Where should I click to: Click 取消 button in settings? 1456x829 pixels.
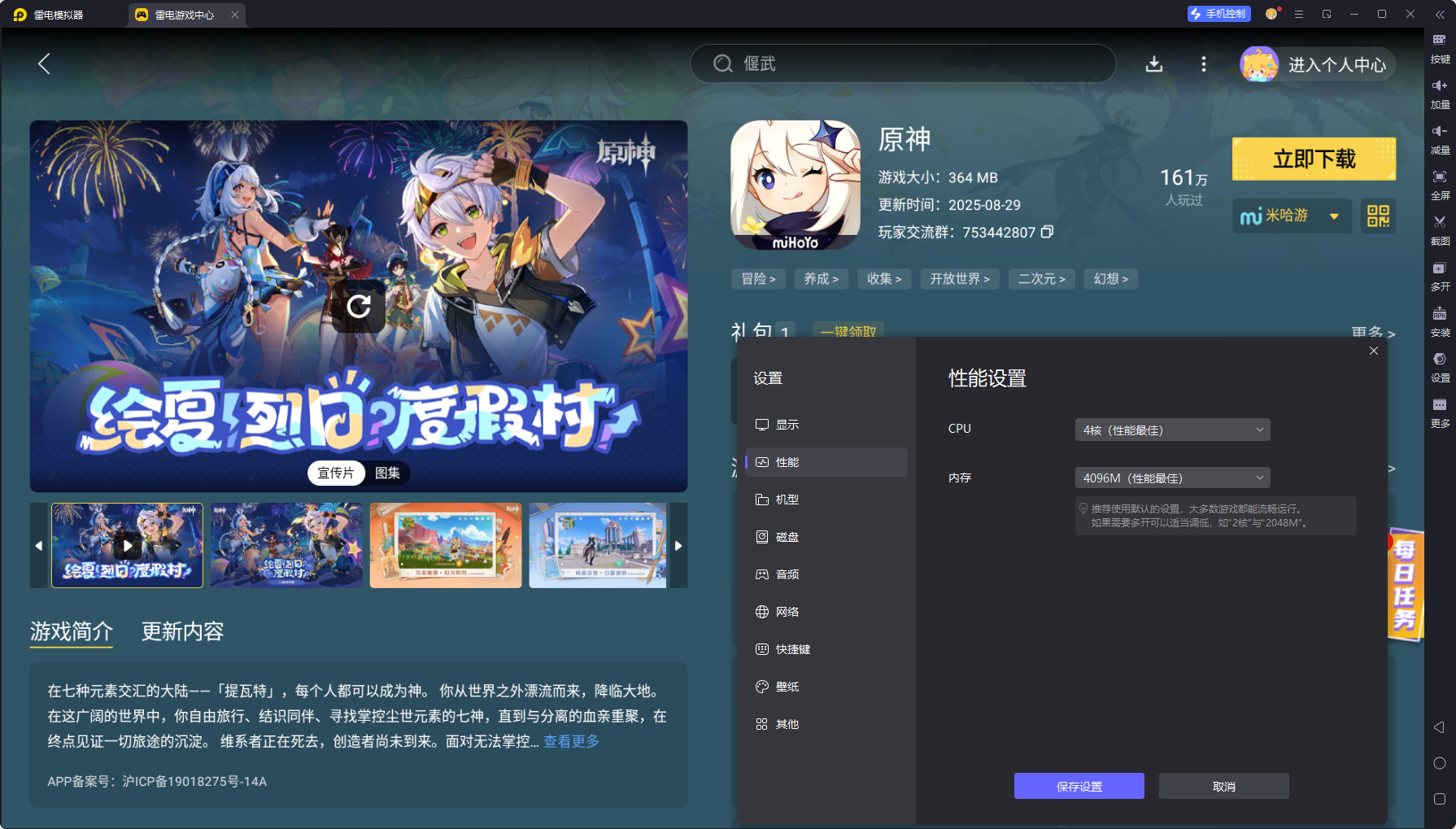coord(1223,786)
